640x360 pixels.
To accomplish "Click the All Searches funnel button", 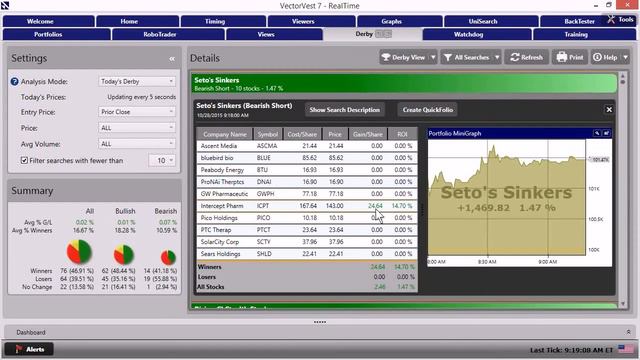I will tap(467, 58).
